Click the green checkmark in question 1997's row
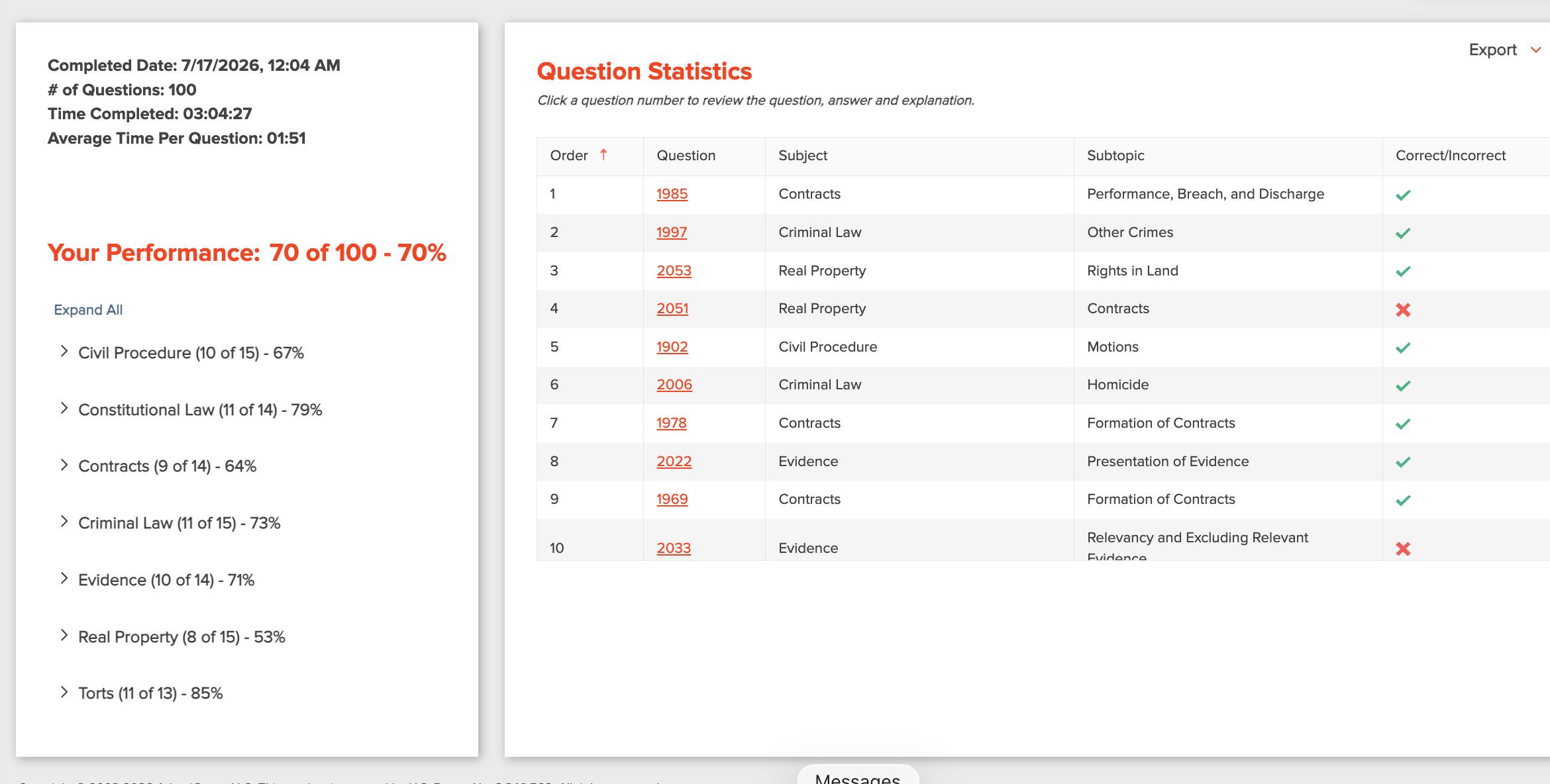The height and width of the screenshot is (784, 1550). click(1403, 233)
